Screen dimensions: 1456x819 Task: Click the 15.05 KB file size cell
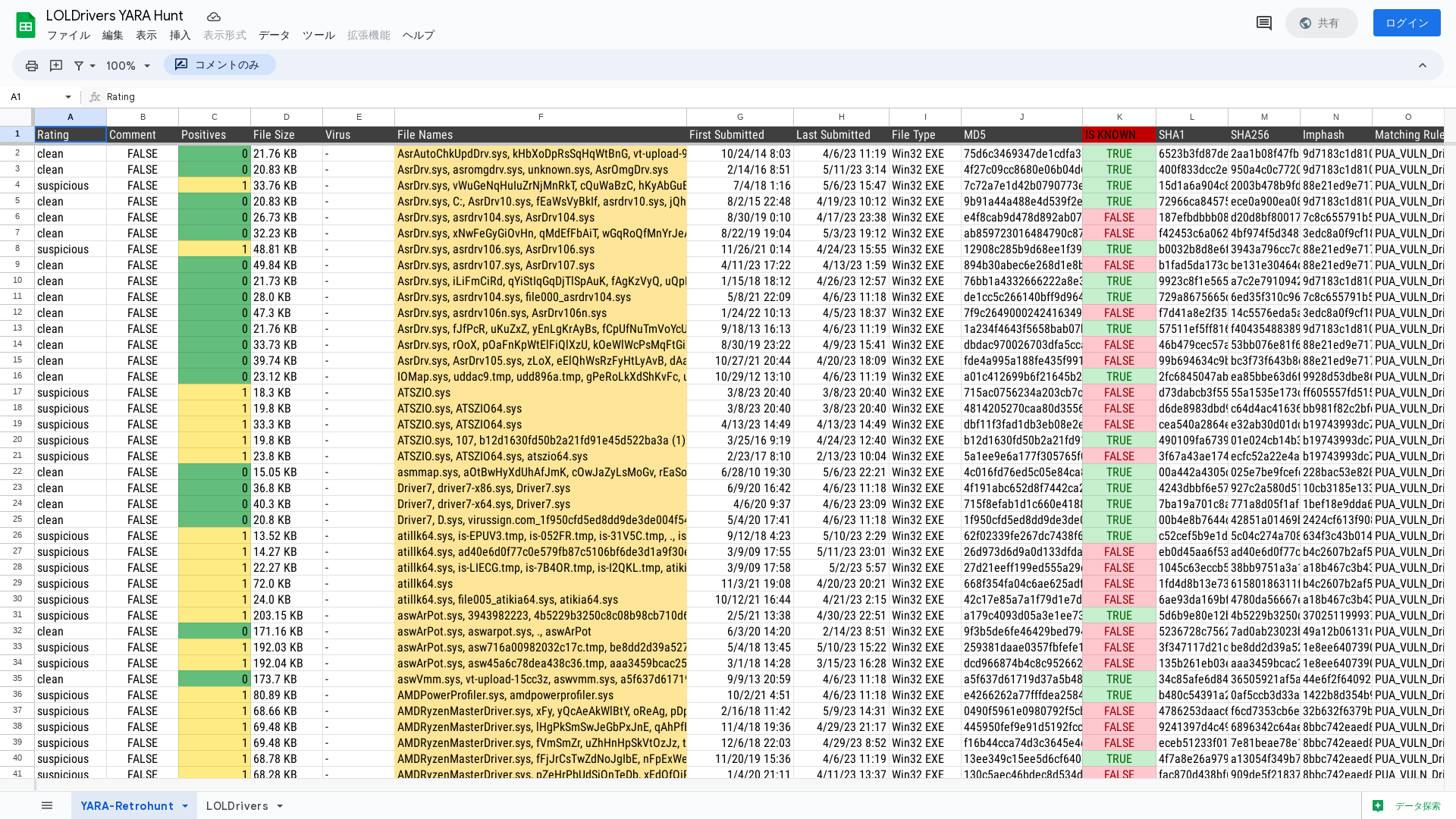[x=287, y=472]
